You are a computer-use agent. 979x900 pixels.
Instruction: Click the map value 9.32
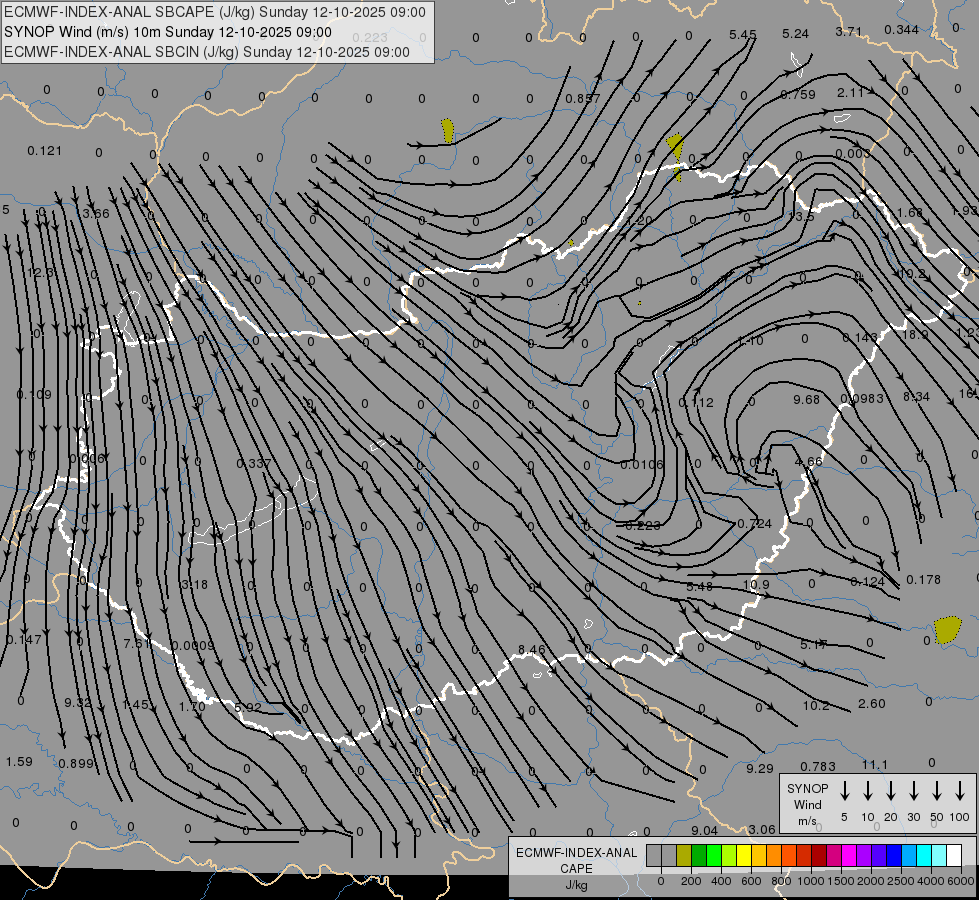click(78, 703)
